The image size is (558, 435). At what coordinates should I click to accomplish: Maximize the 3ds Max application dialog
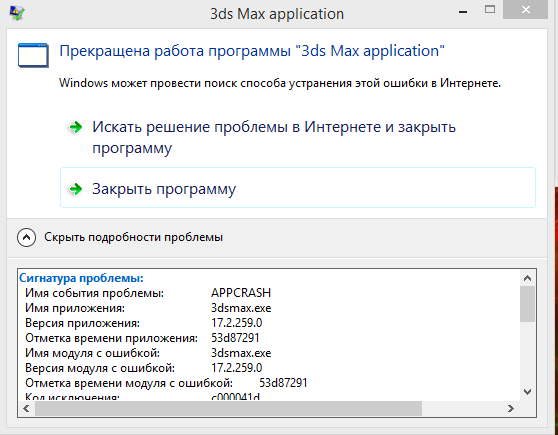pyautogui.click(x=490, y=10)
